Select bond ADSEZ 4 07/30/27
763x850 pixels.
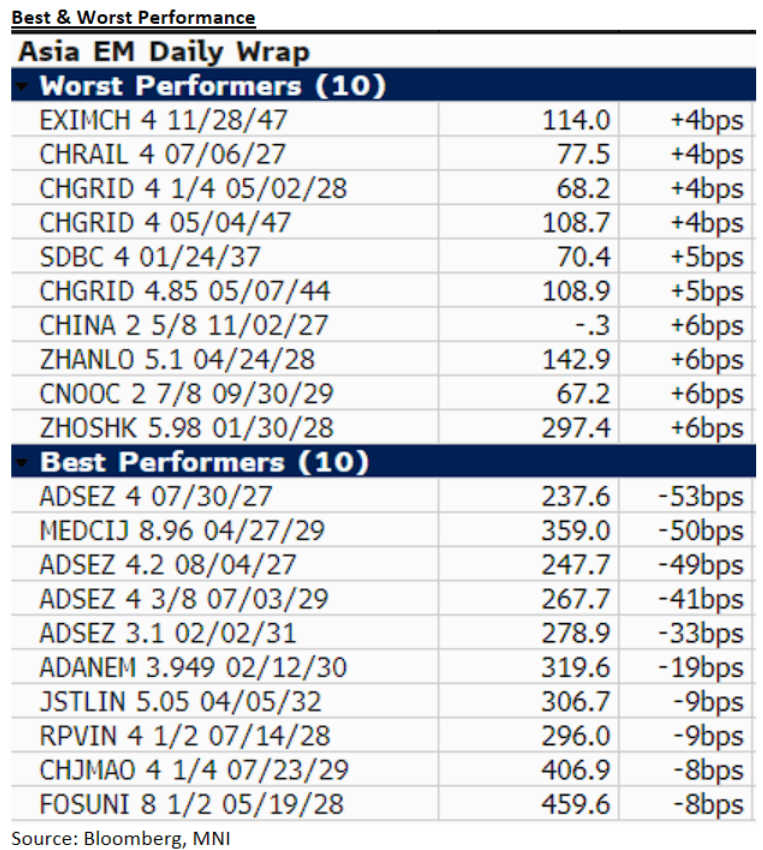point(156,496)
